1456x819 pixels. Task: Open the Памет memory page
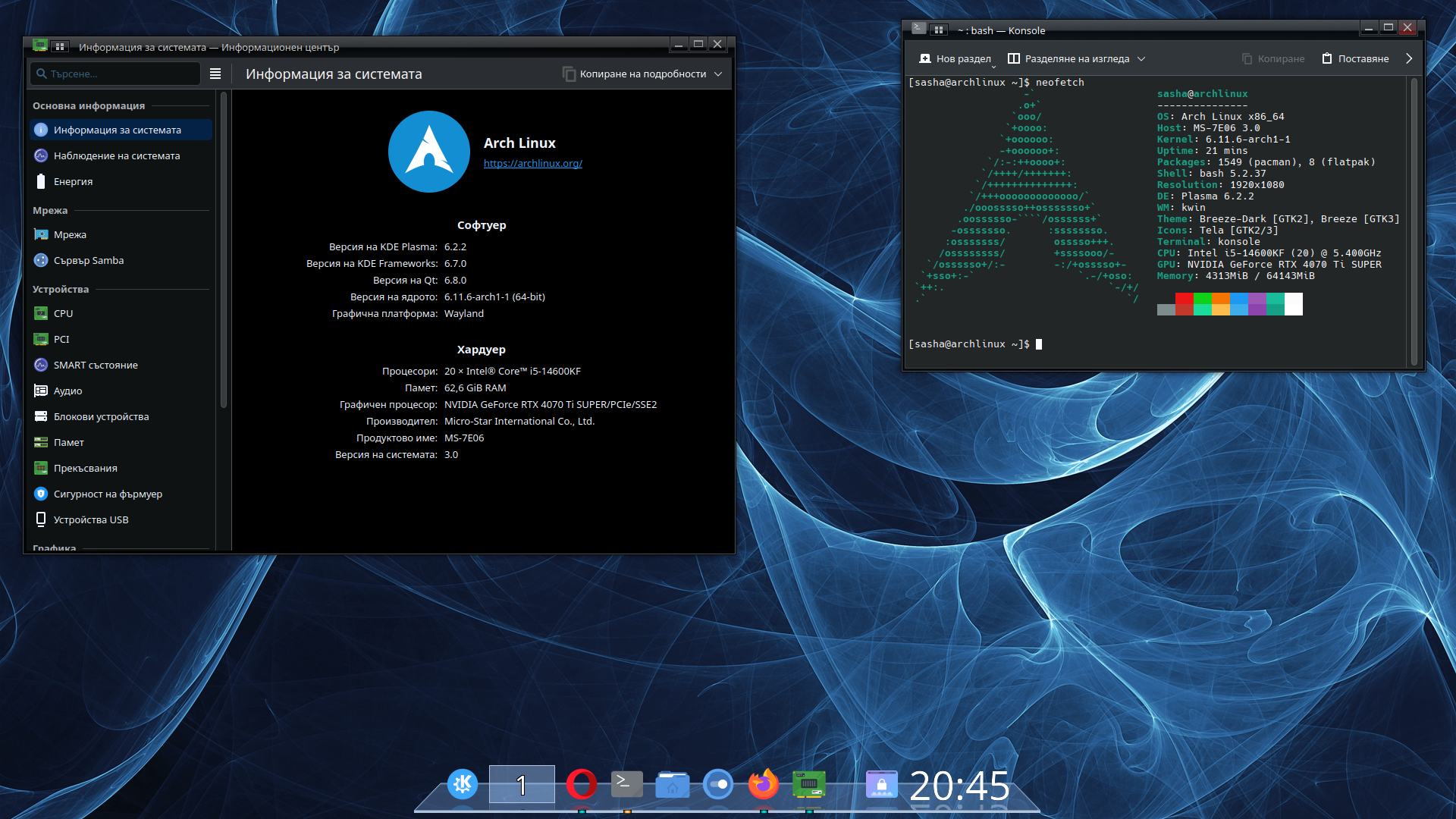click(121, 442)
